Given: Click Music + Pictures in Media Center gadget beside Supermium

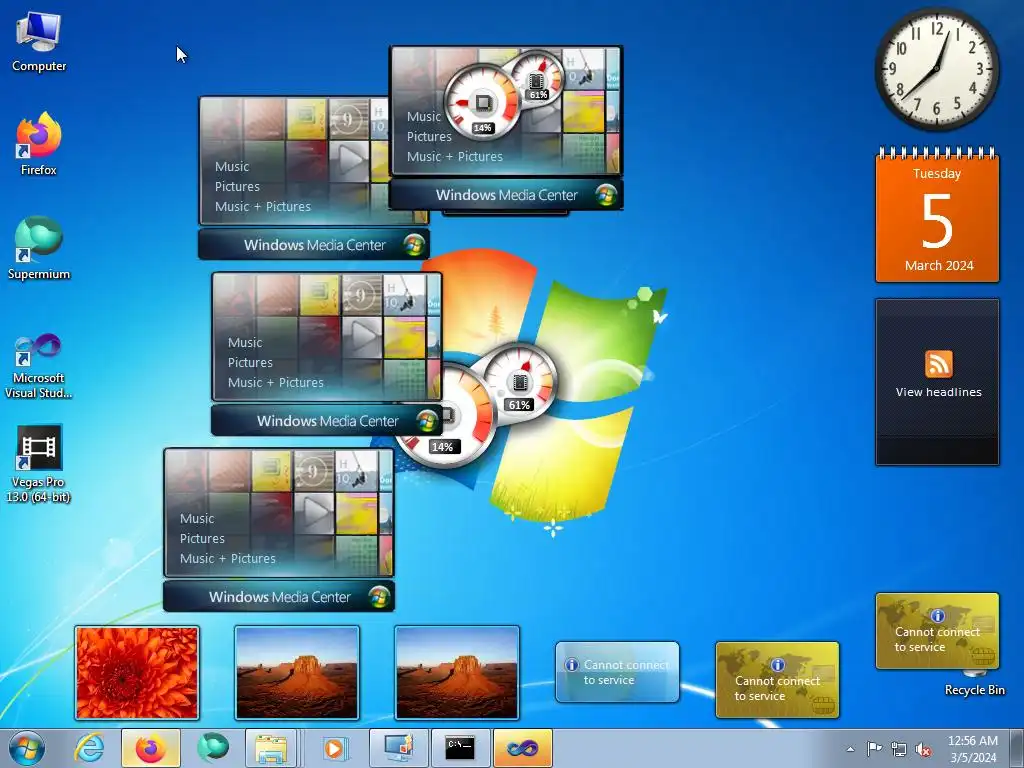Looking at the screenshot, I should pos(263,207).
